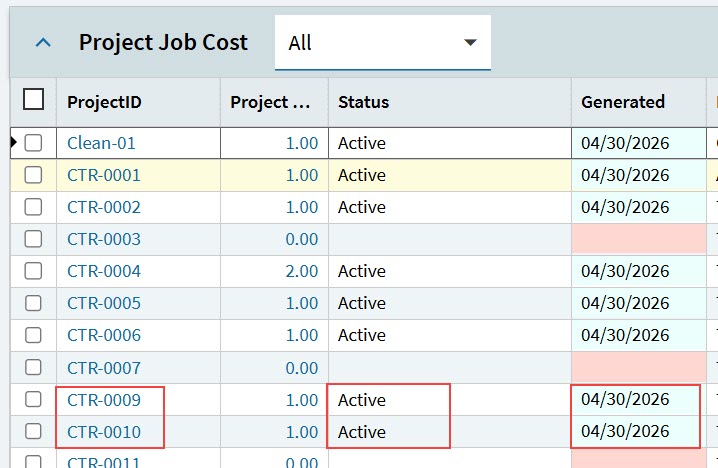Check the CTR-0002 row checkbox
718x468 pixels.
tap(33, 207)
